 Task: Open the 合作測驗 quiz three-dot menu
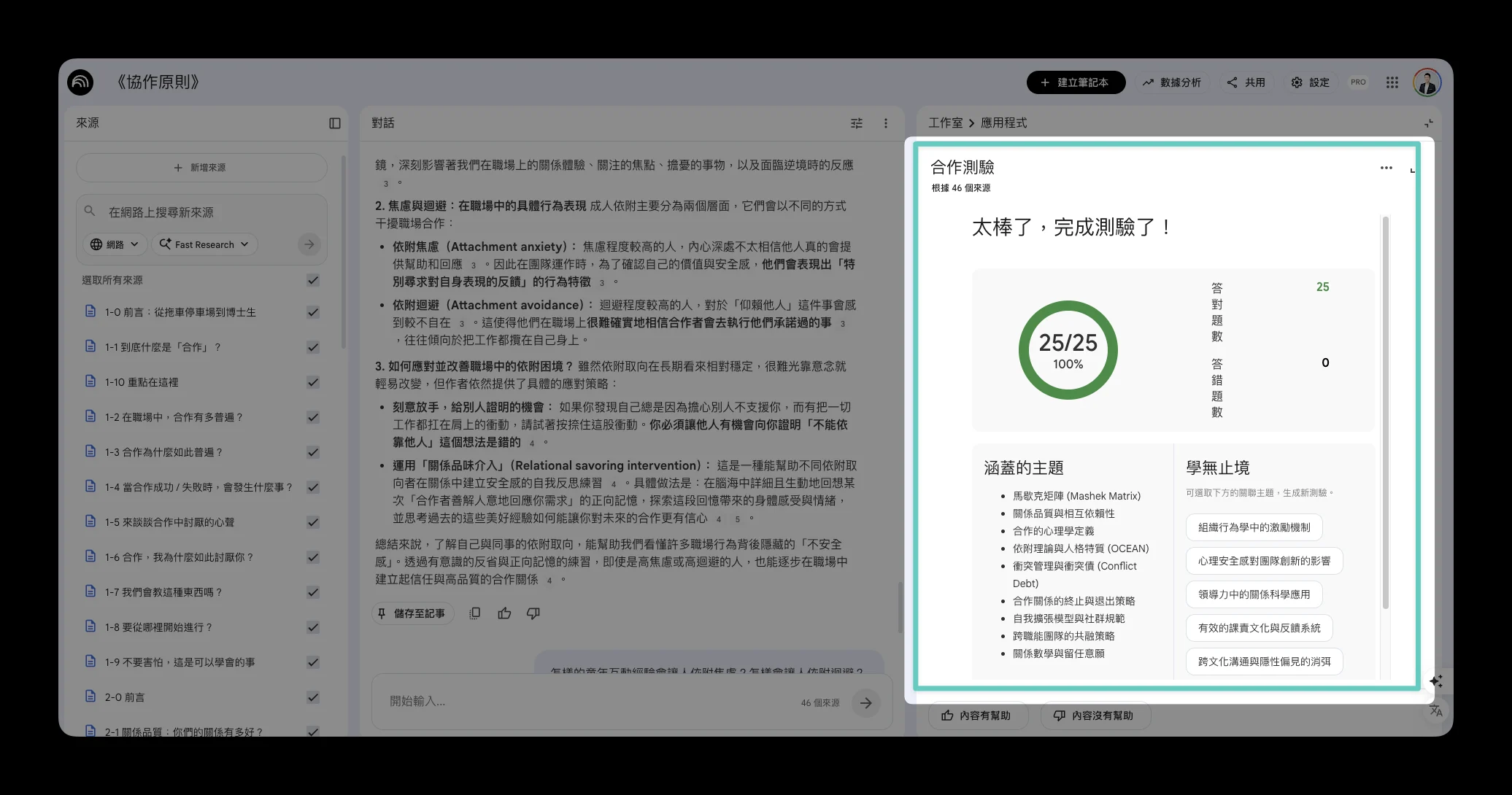pos(1386,168)
